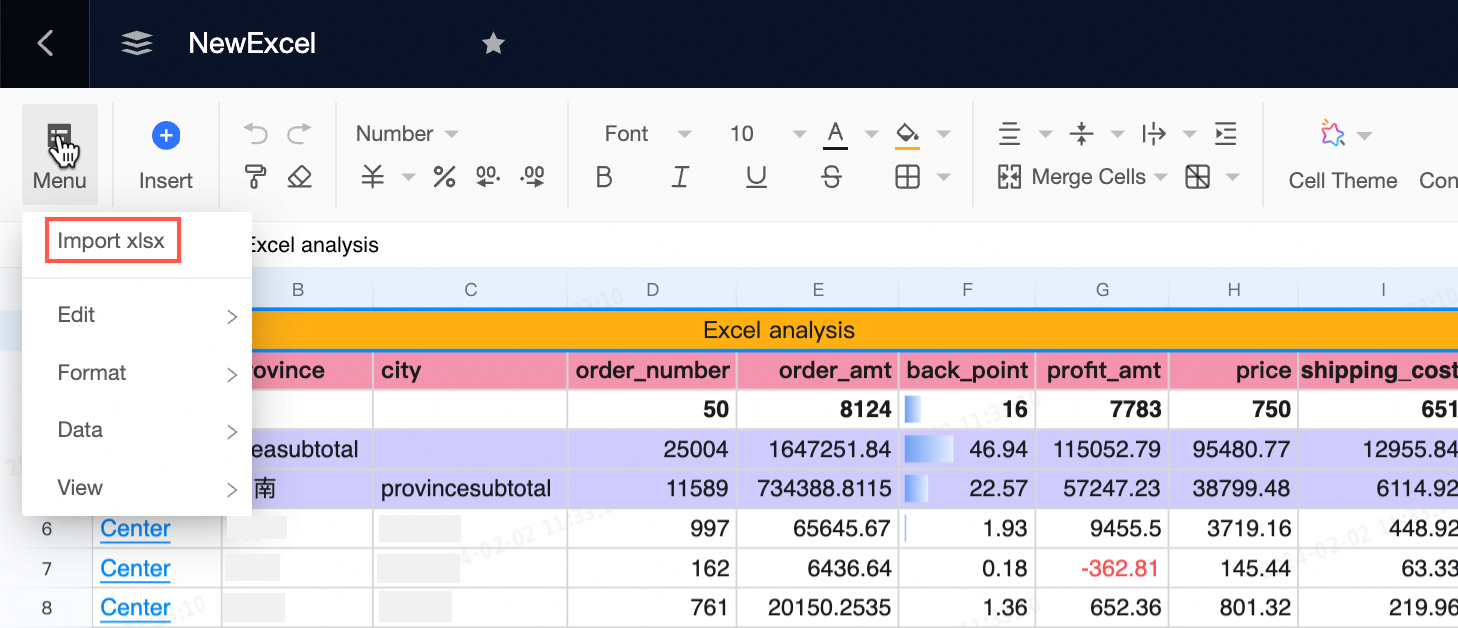The width and height of the screenshot is (1458, 628).
Task: Star the NewExcel workbook as favorite
Action: tap(493, 43)
